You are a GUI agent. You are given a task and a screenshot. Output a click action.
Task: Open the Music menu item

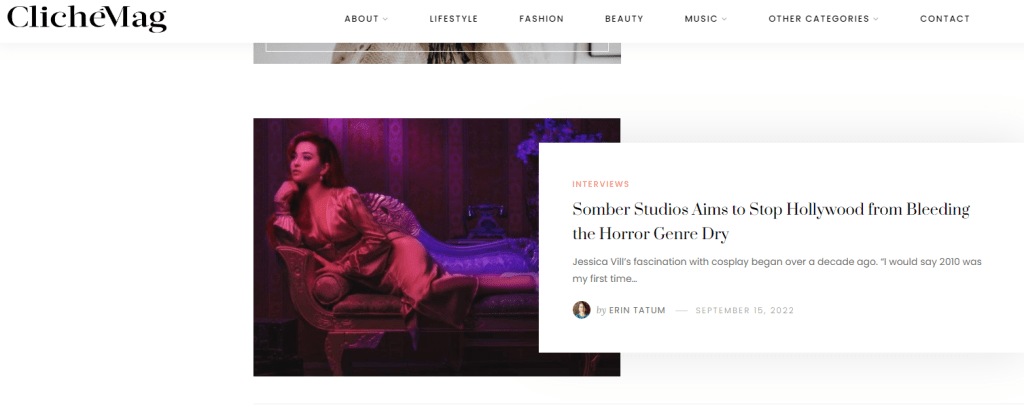coord(701,19)
